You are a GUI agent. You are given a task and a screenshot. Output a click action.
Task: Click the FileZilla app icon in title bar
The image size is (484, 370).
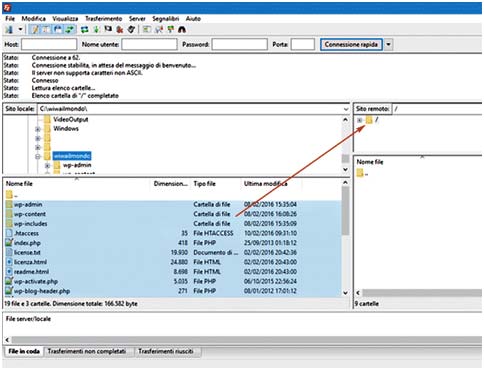[7, 7]
